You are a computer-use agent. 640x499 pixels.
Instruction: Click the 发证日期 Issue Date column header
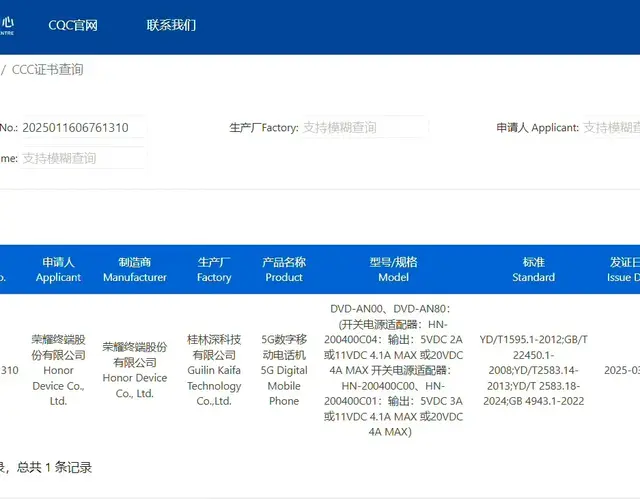coord(623,270)
